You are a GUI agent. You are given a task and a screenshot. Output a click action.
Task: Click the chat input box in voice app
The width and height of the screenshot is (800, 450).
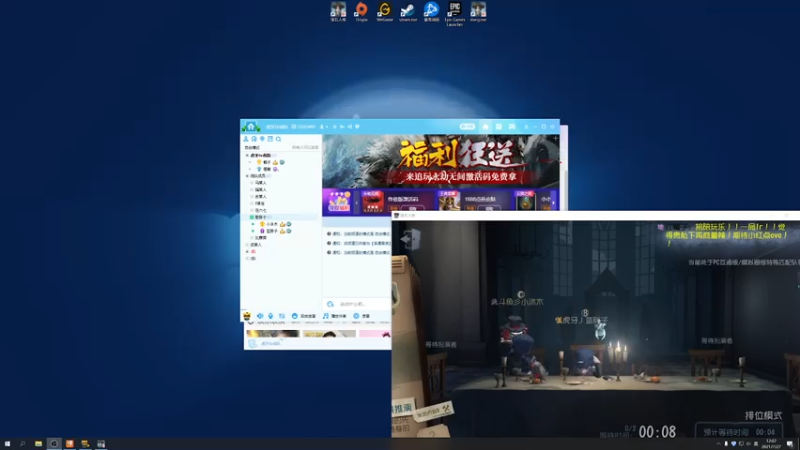click(363, 304)
